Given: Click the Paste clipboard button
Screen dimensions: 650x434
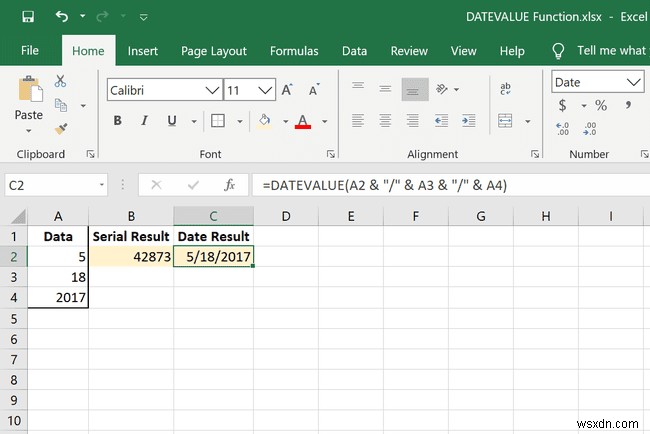Looking at the screenshot, I should 29,98.
